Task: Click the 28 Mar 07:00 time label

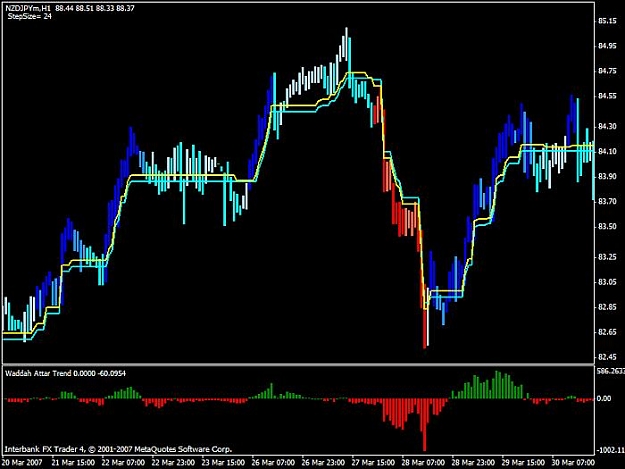Action: point(423,463)
